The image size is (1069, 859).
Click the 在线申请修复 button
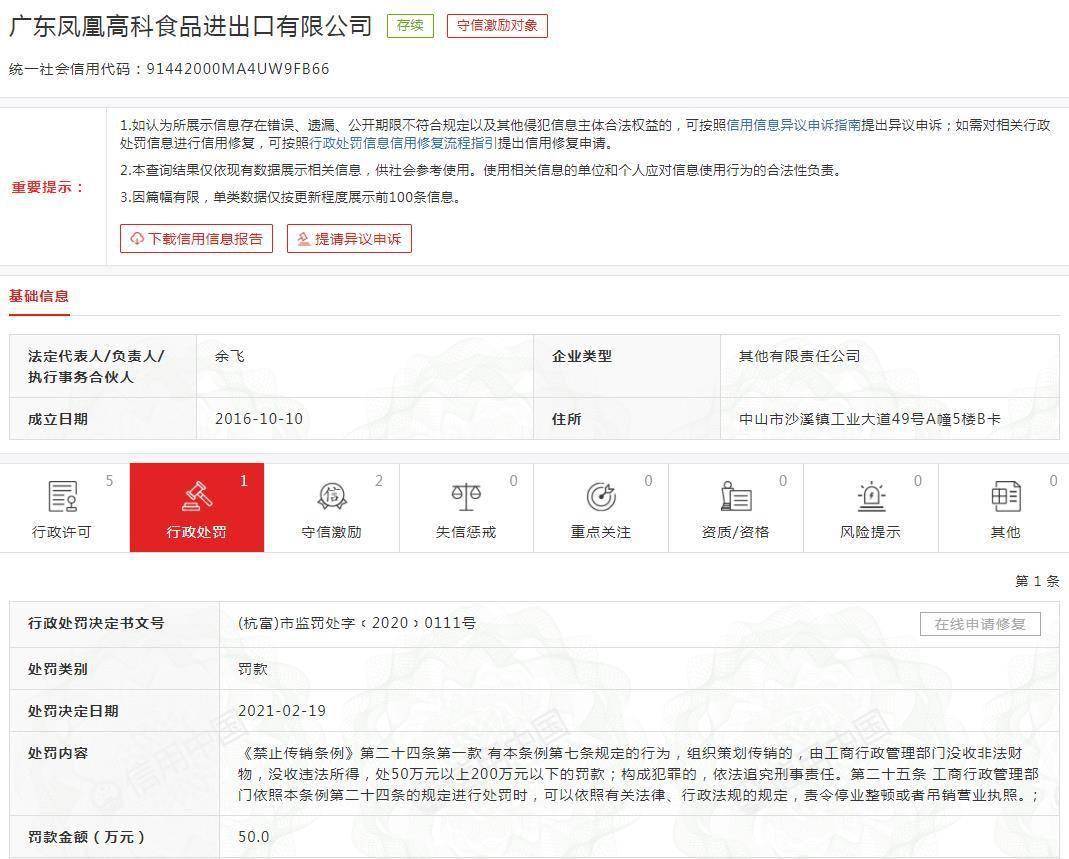980,624
